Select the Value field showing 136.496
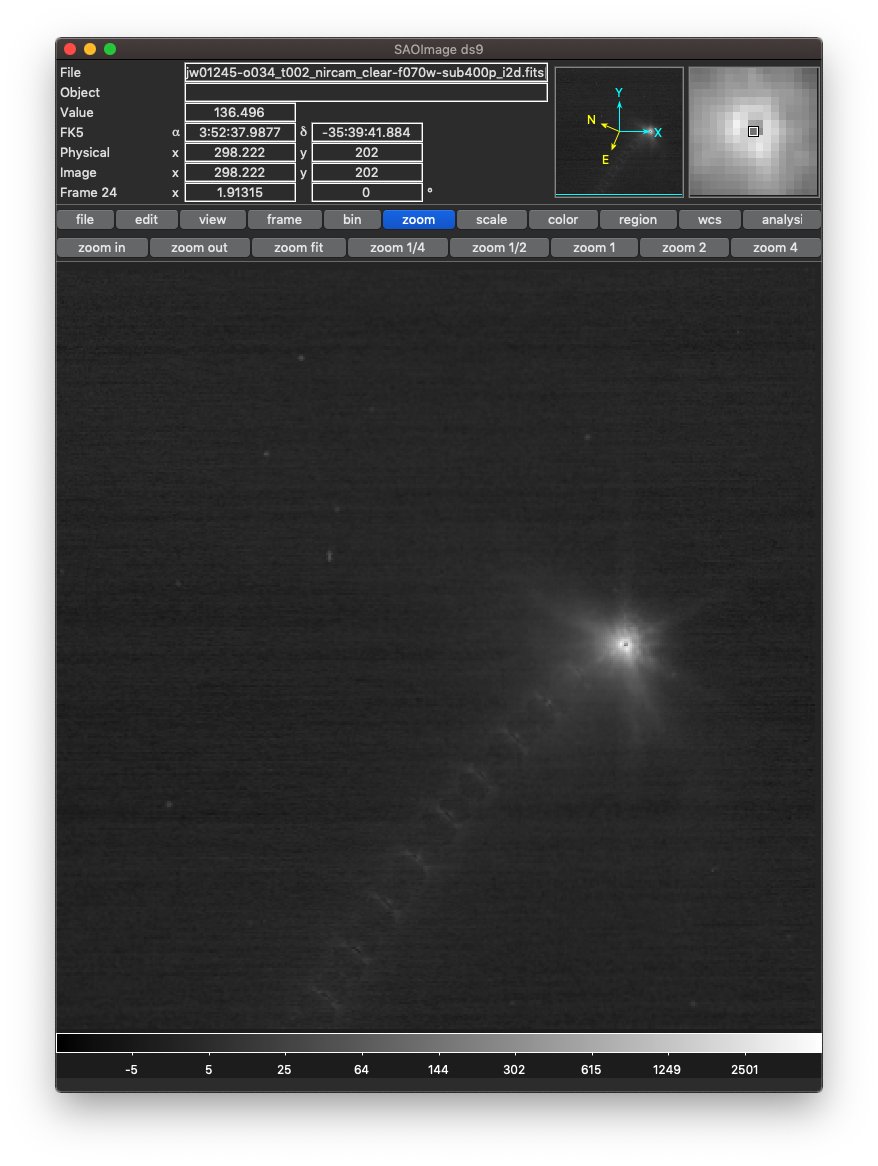Image resolution: width=878 pixels, height=1166 pixels. click(240, 112)
